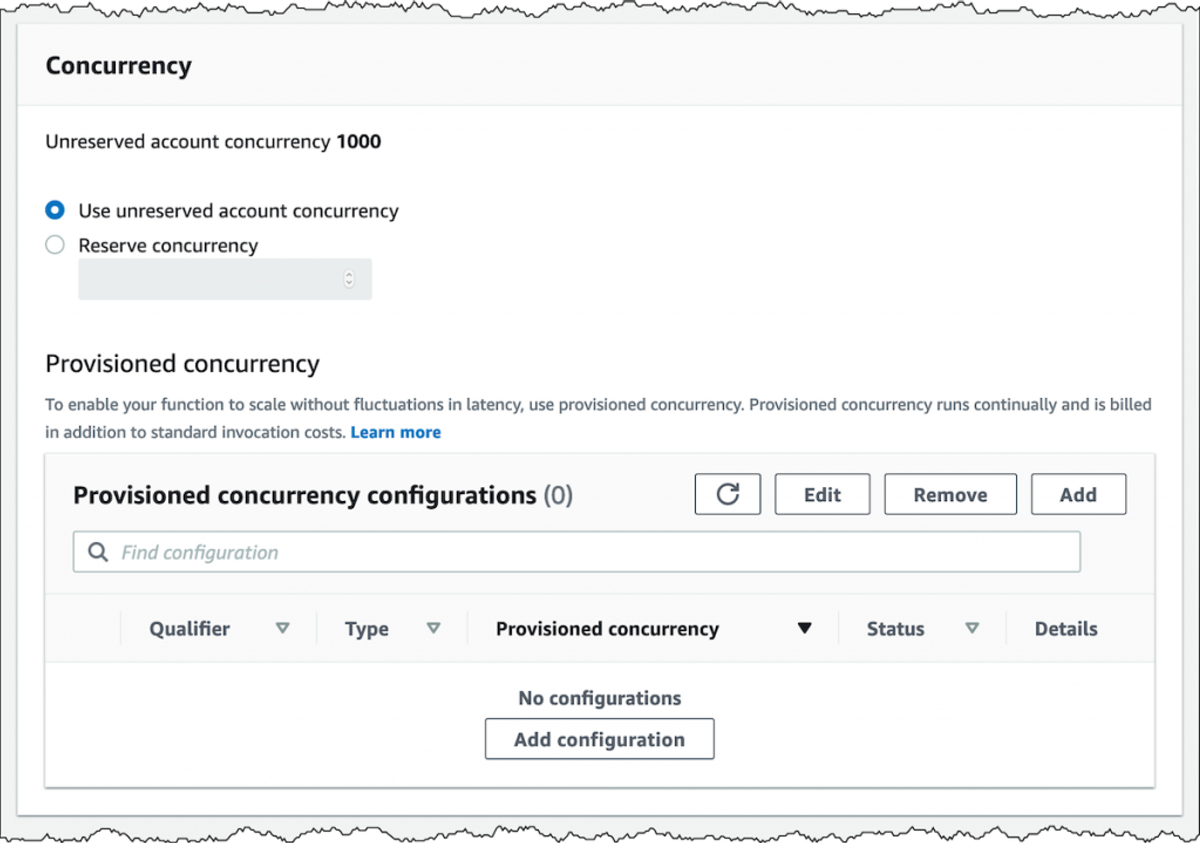The width and height of the screenshot is (1200, 843).
Task: Click the reserve concurrency stepper arrows
Action: 348,279
